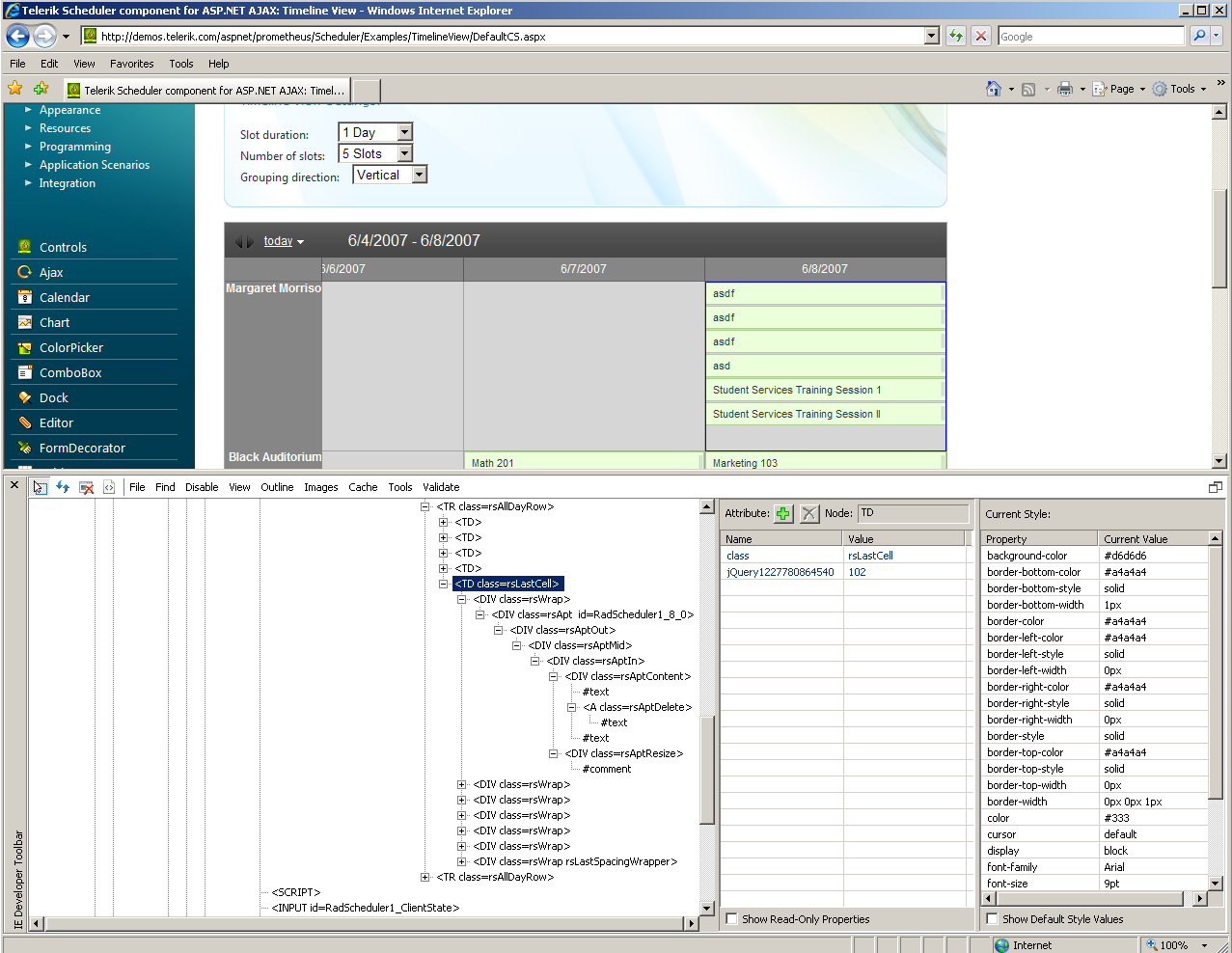1232x953 pixels.
Task: Open Student Services Training Session 1 appointment
Action: click(825, 390)
